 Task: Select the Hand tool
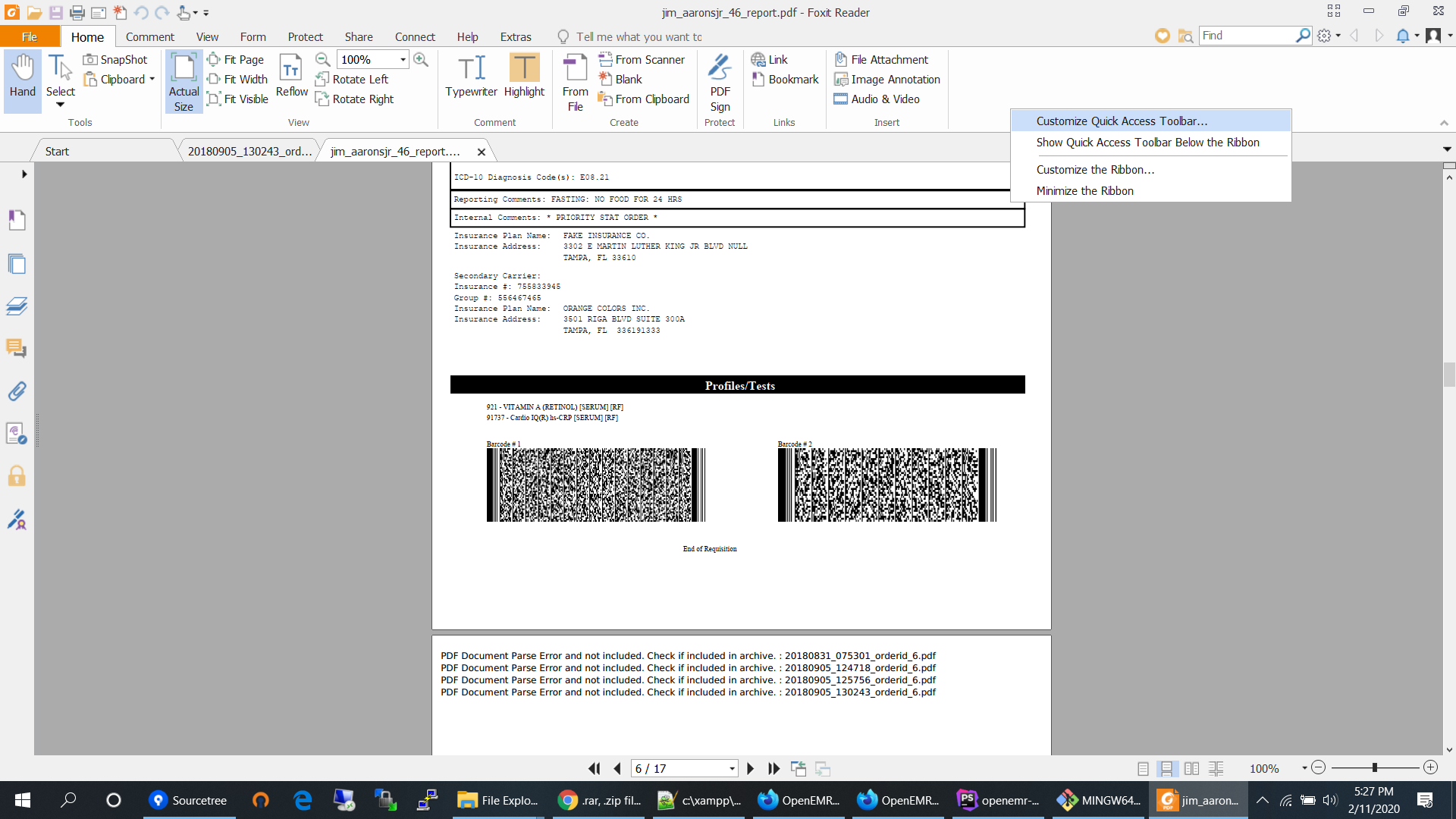(21, 80)
